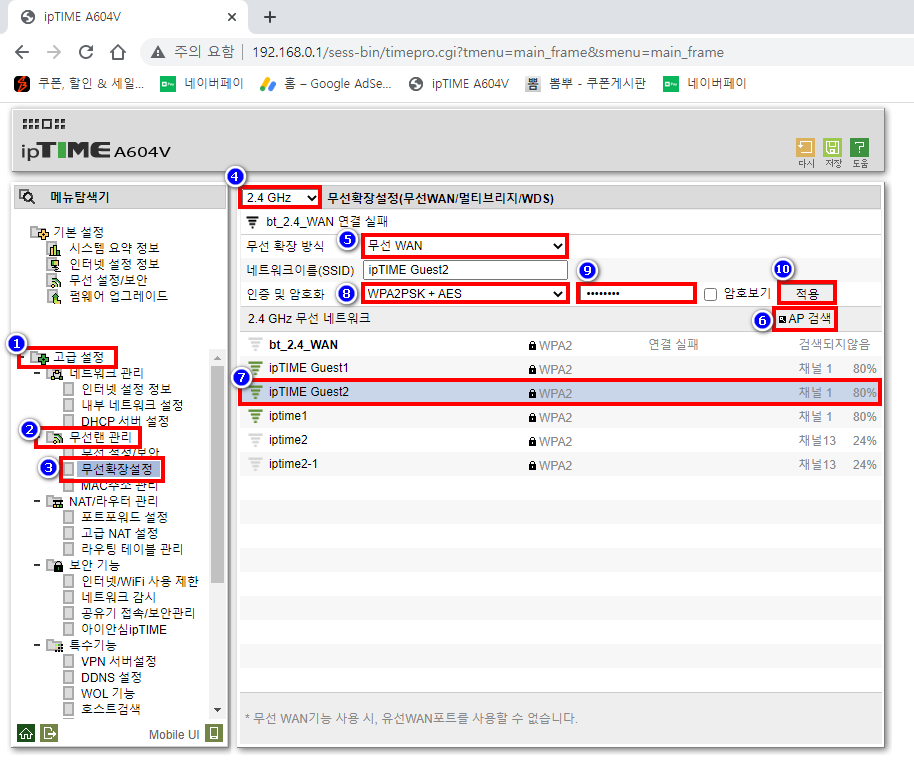Image resolution: width=914 pixels, height=778 pixels.
Task: Click the menu tree scroll down arrow
Action: pyautogui.click(x=217, y=710)
